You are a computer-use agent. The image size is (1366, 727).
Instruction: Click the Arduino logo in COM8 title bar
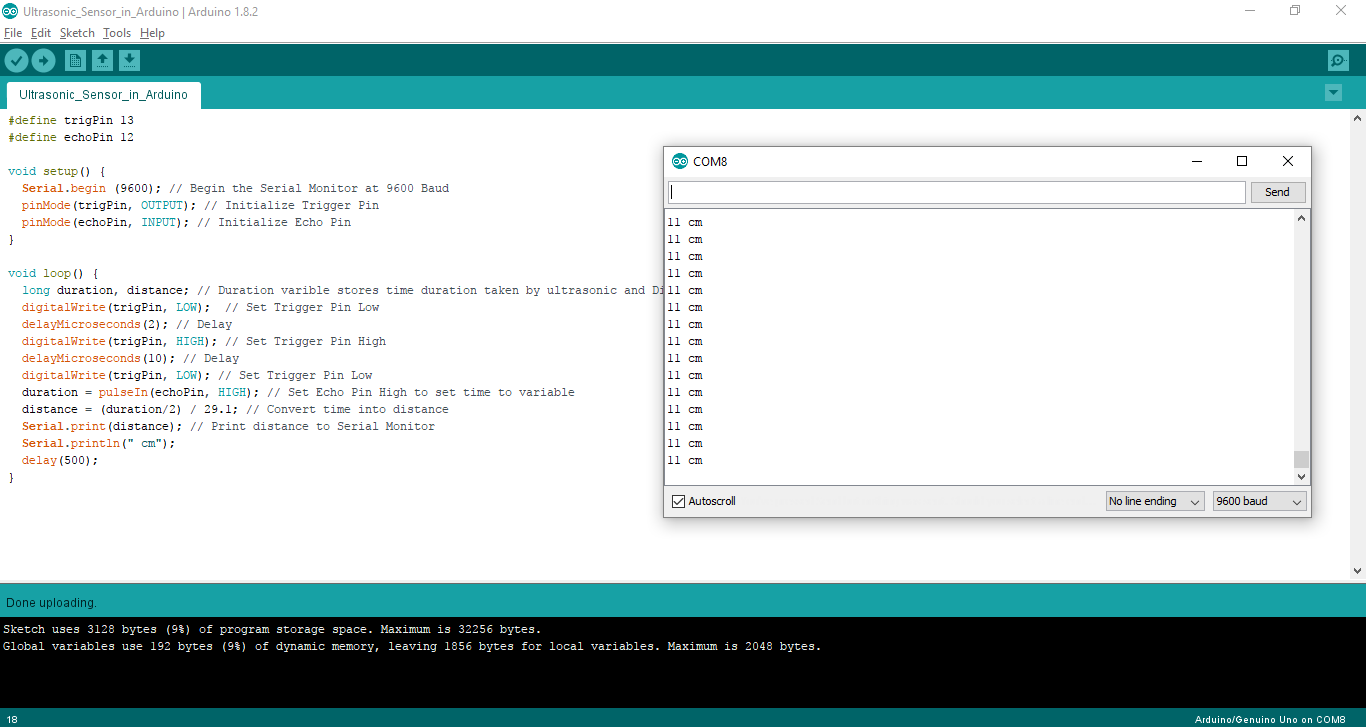(x=680, y=161)
